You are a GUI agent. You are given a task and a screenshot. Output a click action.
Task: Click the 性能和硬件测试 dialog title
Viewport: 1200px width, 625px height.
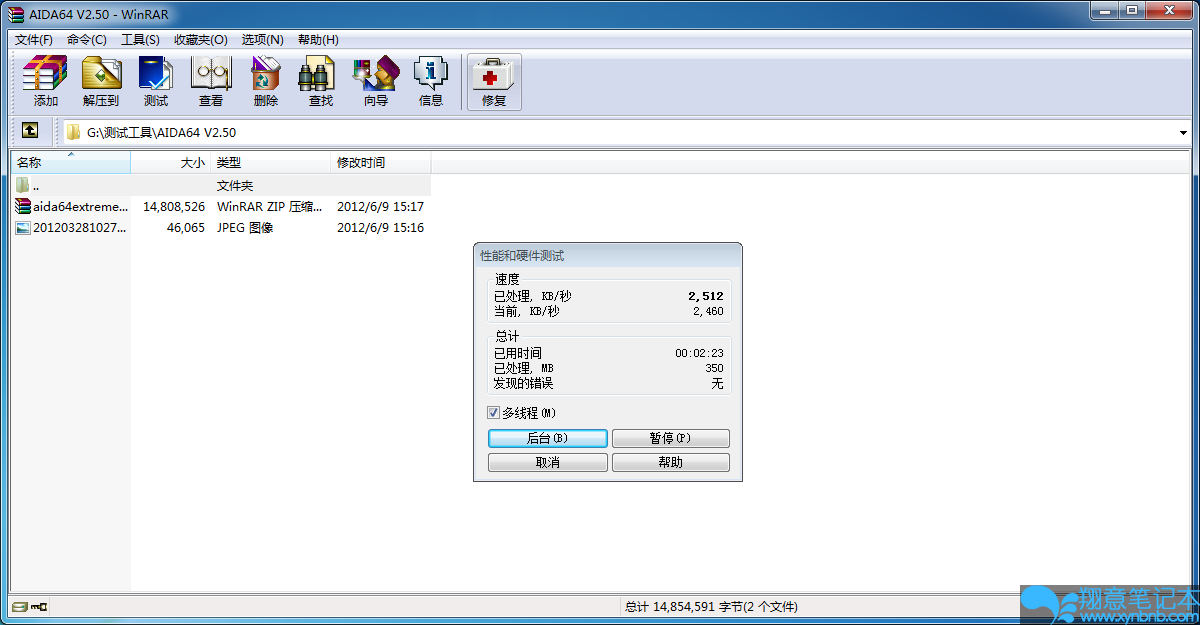coord(522,256)
